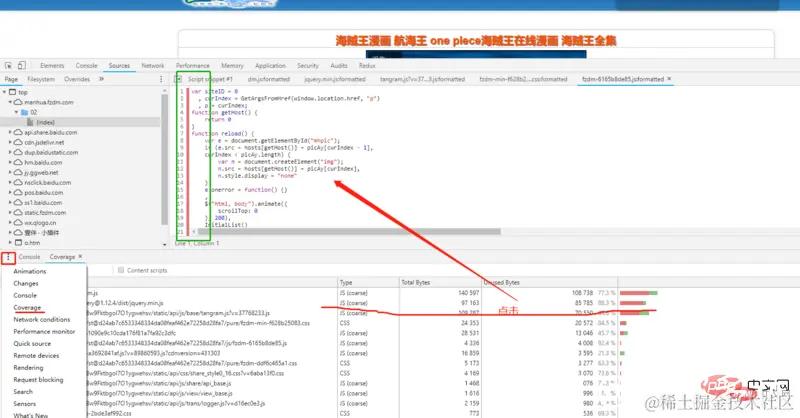
Task: Open the Audits tab
Action: (339, 66)
